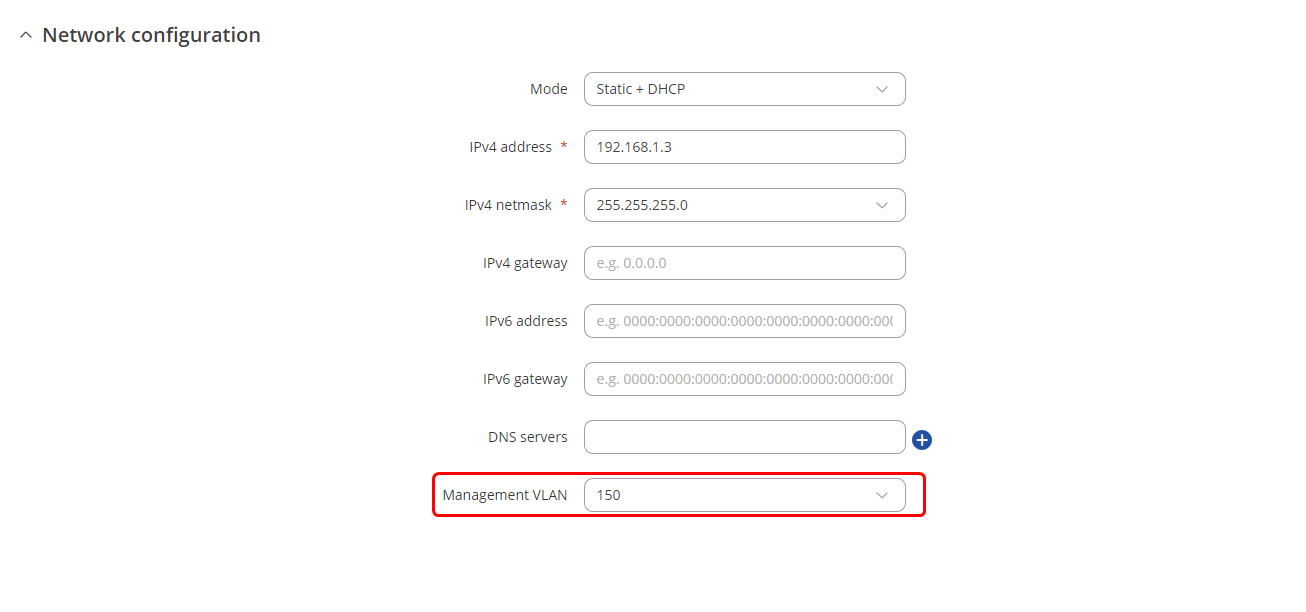Click the IPv6 gateway label text
Screen dimensions: 1306x612
click(525, 379)
